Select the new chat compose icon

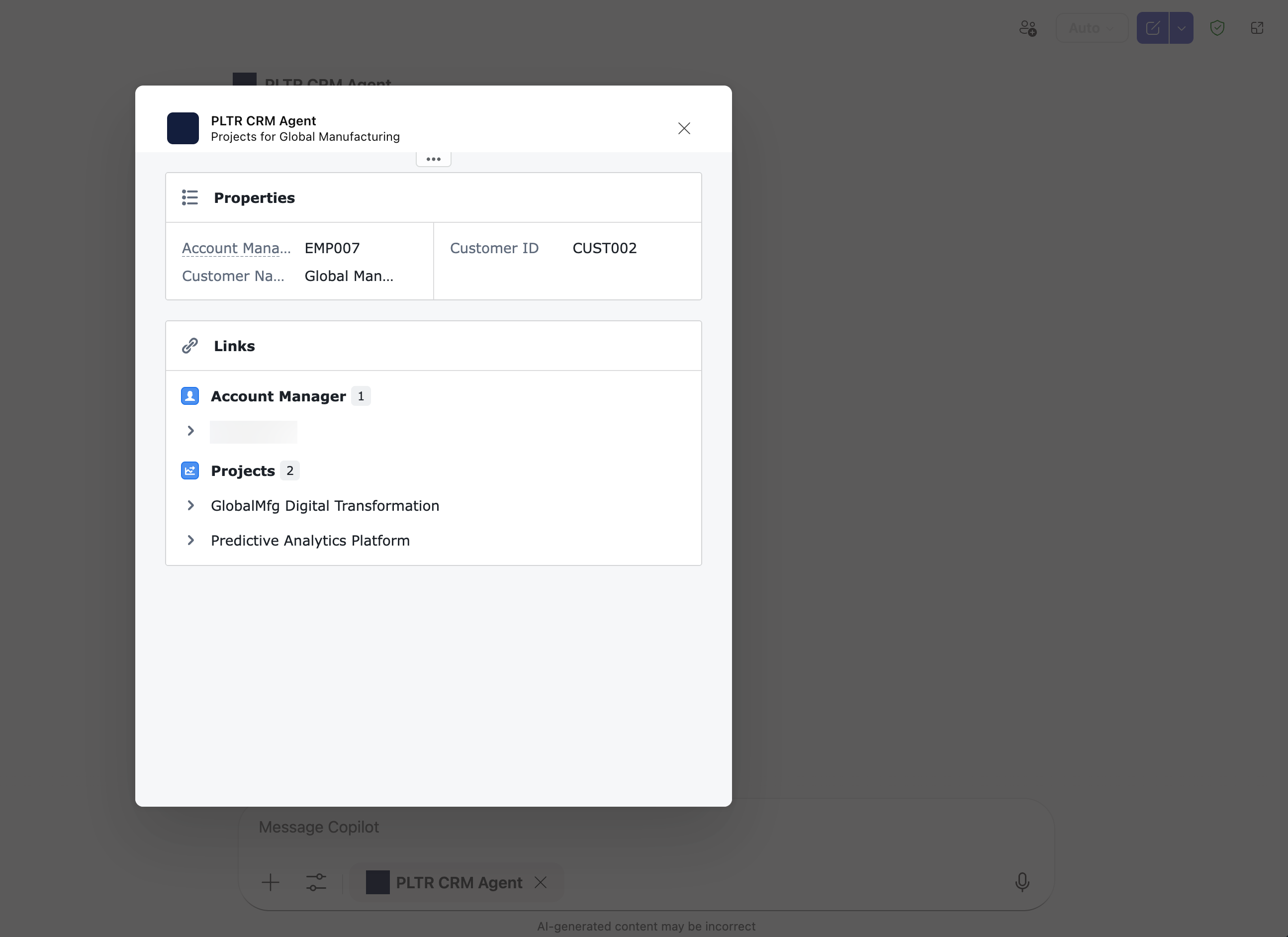1152,27
